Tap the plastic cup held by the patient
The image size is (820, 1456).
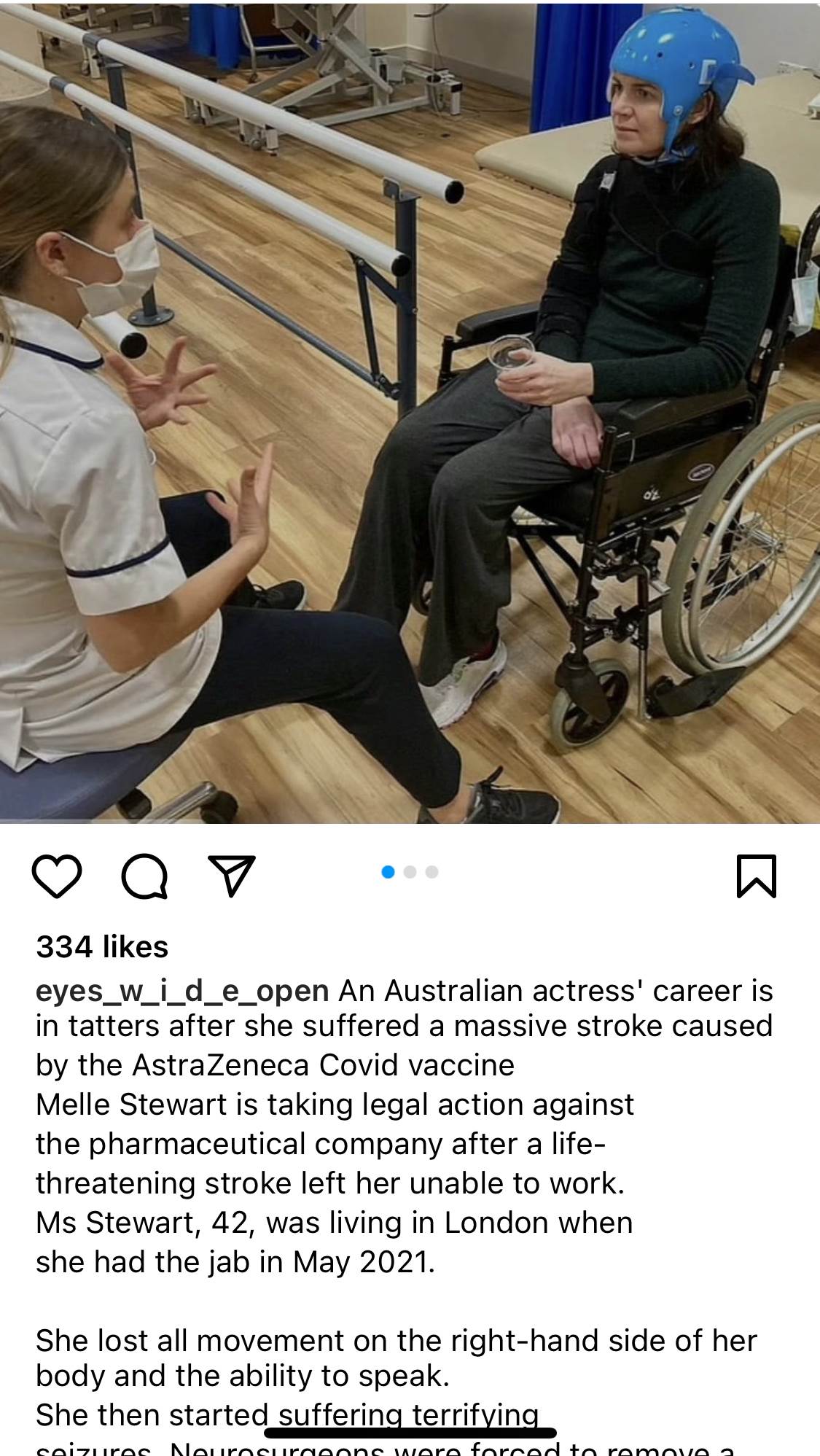512,356
